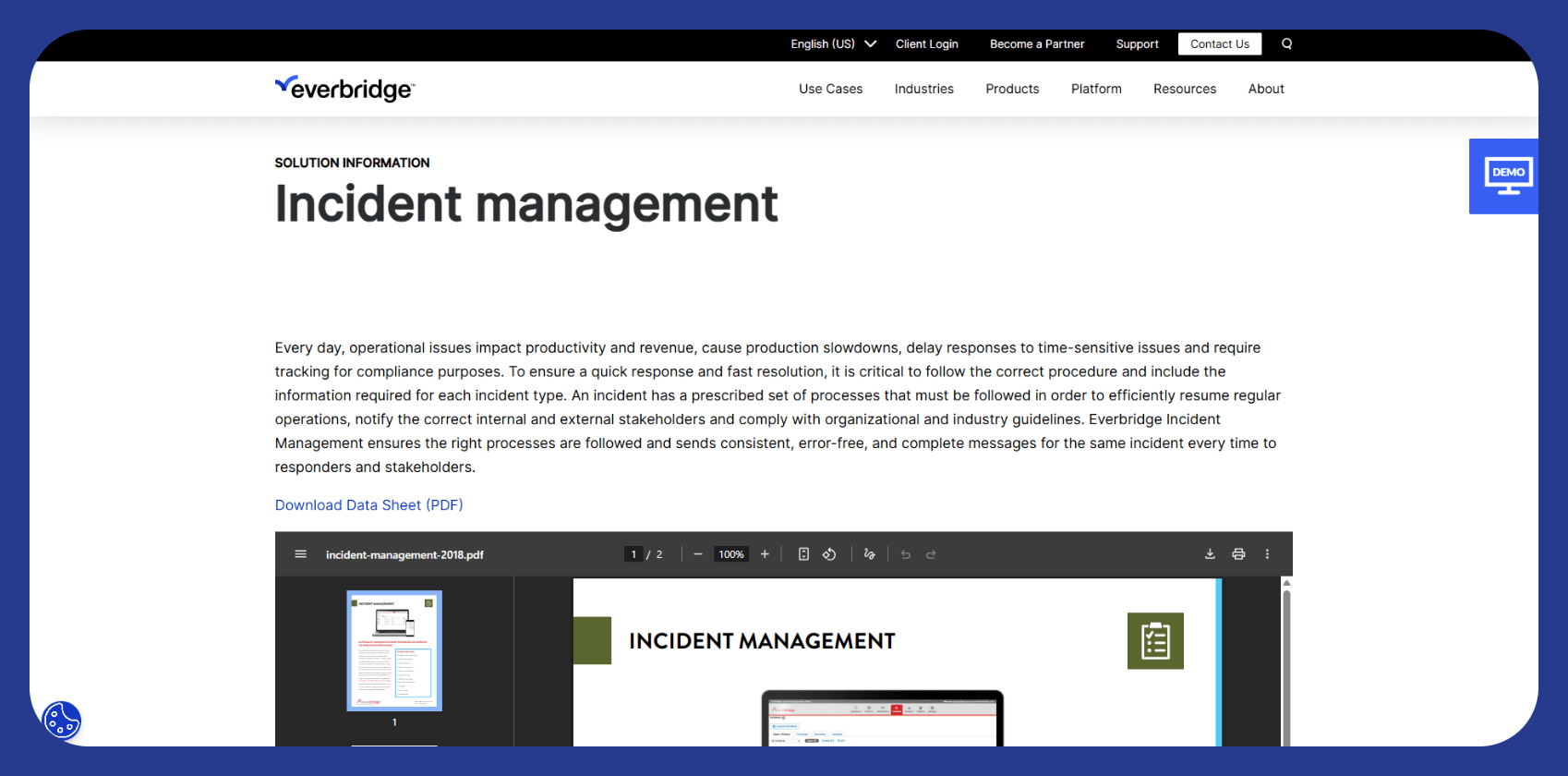The image size is (1568, 776).
Task: Click the green checklist icon in PDF
Action: pos(1155,641)
